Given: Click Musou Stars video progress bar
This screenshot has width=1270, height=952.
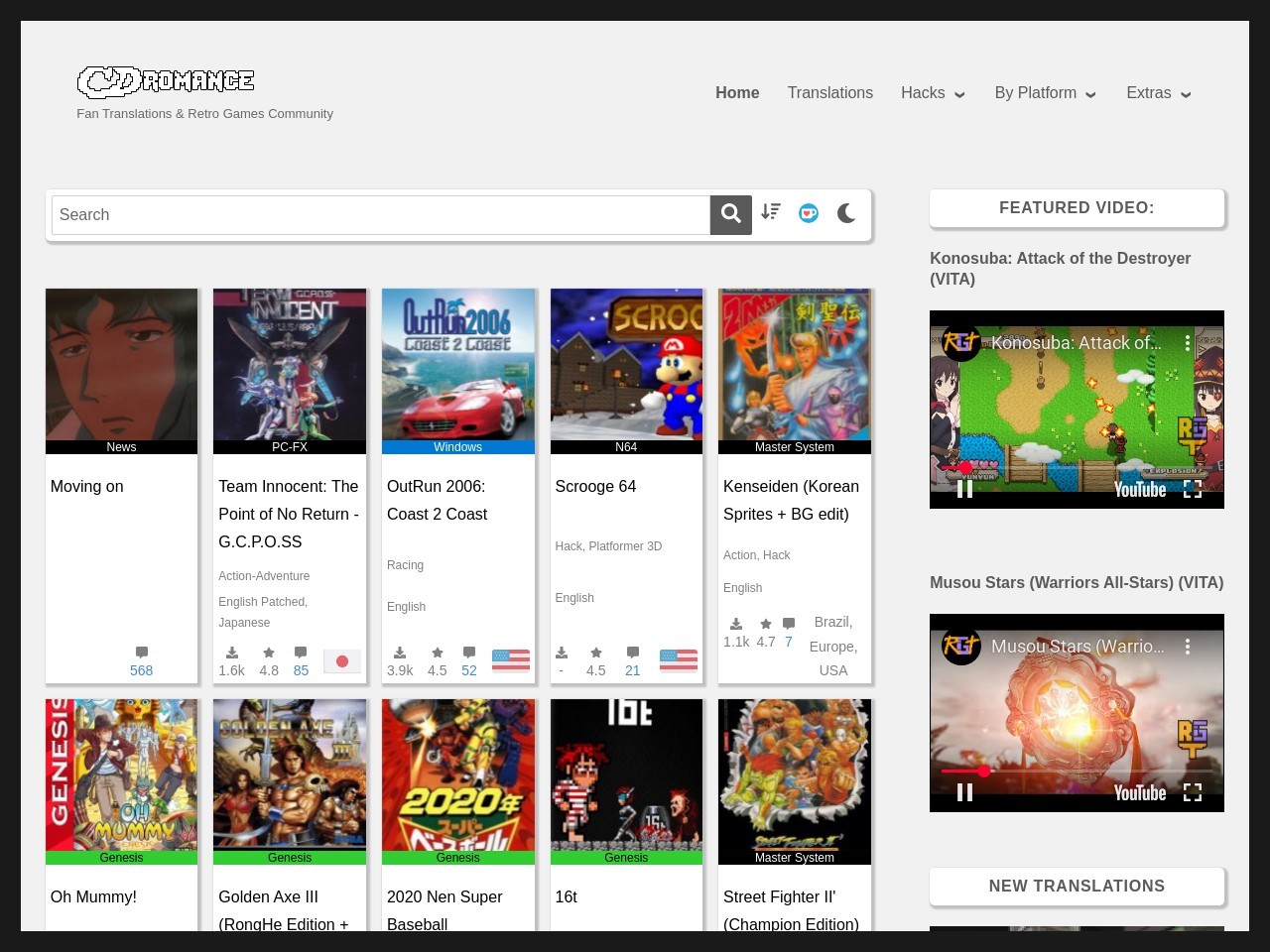Looking at the screenshot, I should point(1077,771).
